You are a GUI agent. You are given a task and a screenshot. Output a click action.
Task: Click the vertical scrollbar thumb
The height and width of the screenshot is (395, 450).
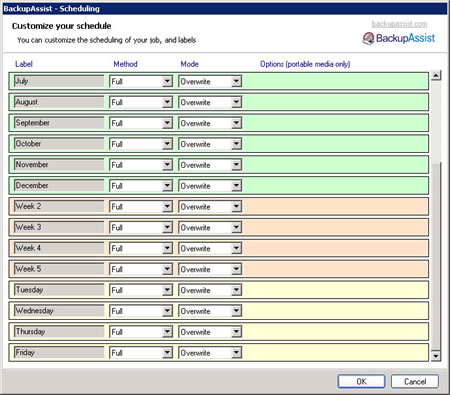(436, 256)
